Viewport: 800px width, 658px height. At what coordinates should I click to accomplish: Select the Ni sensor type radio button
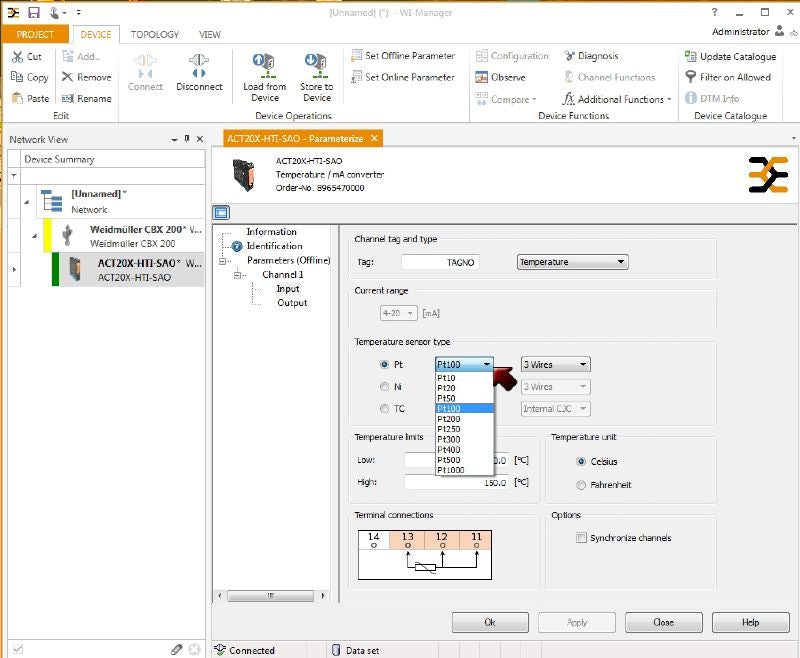click(x=384, y=387)
